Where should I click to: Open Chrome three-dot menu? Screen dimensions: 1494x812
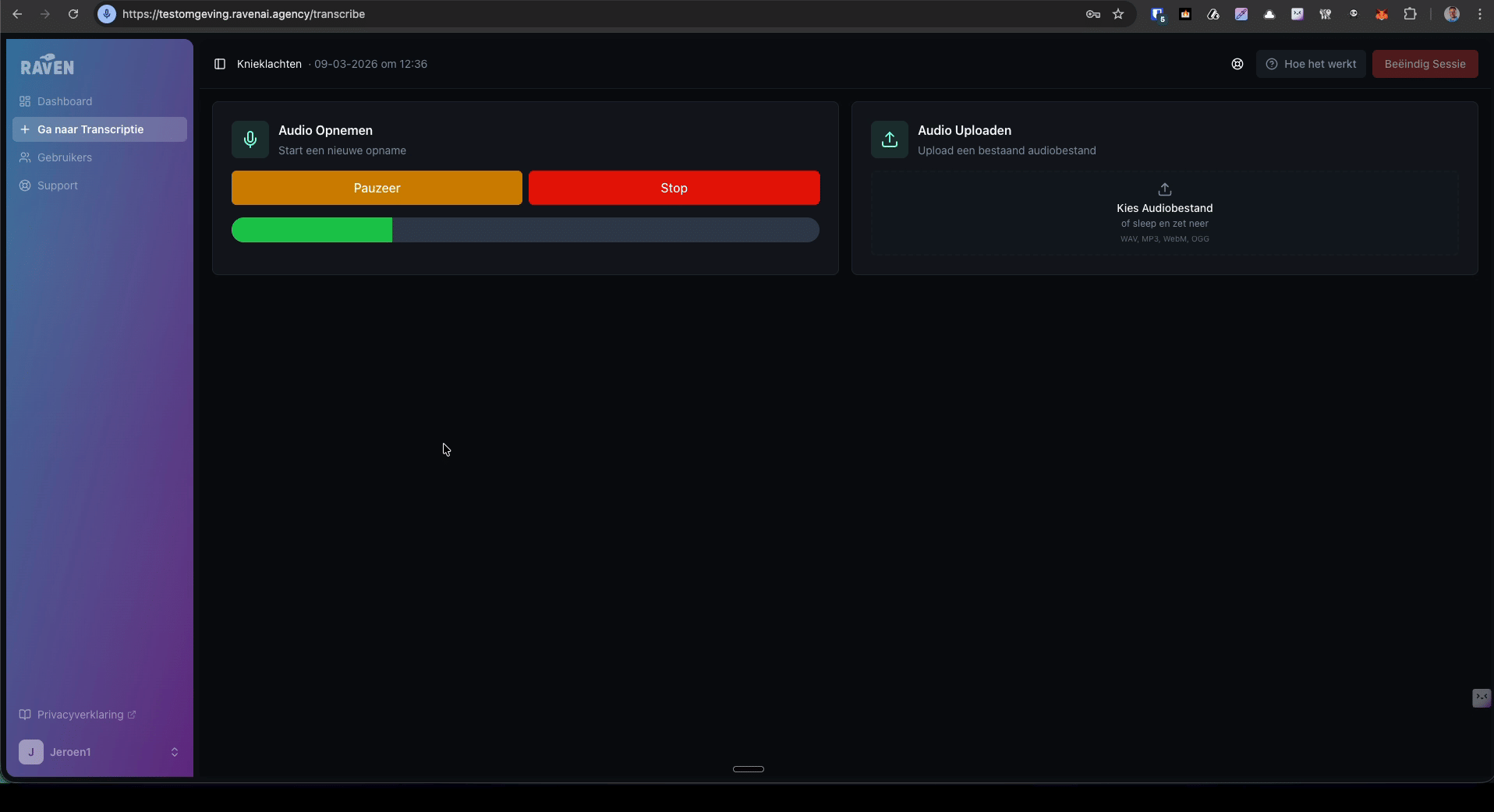point(1479,14)
